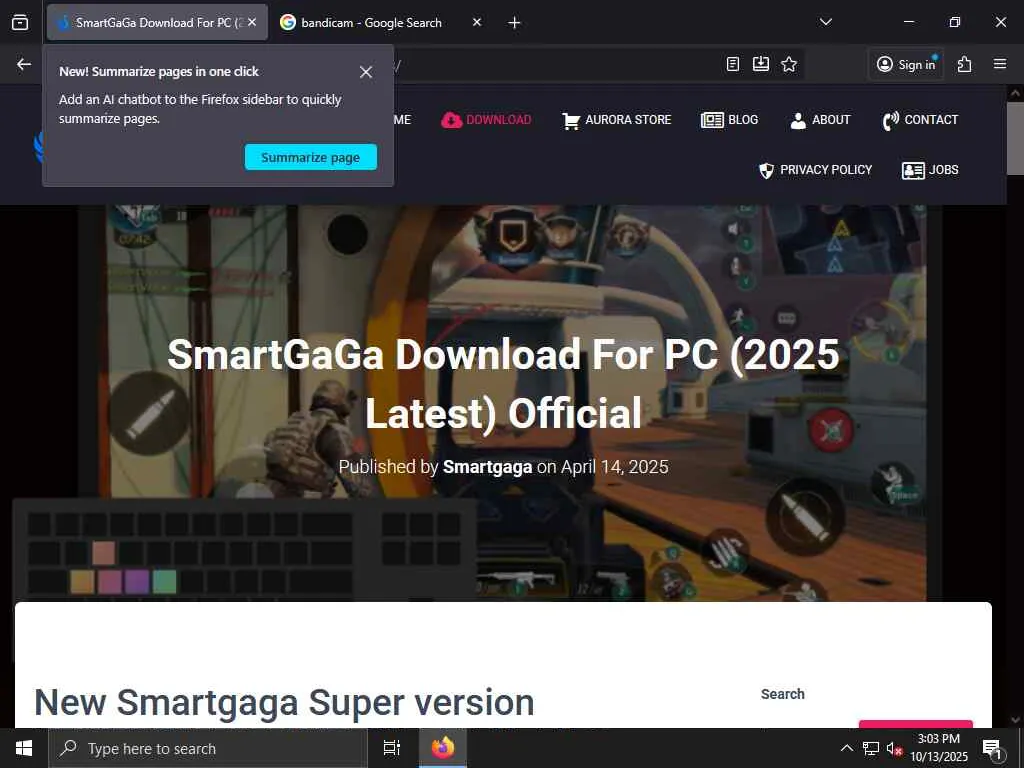Click the Smartgaga author link
Image resolution: width=1024 pixels, height=768 pixels.
click(487, 467)
